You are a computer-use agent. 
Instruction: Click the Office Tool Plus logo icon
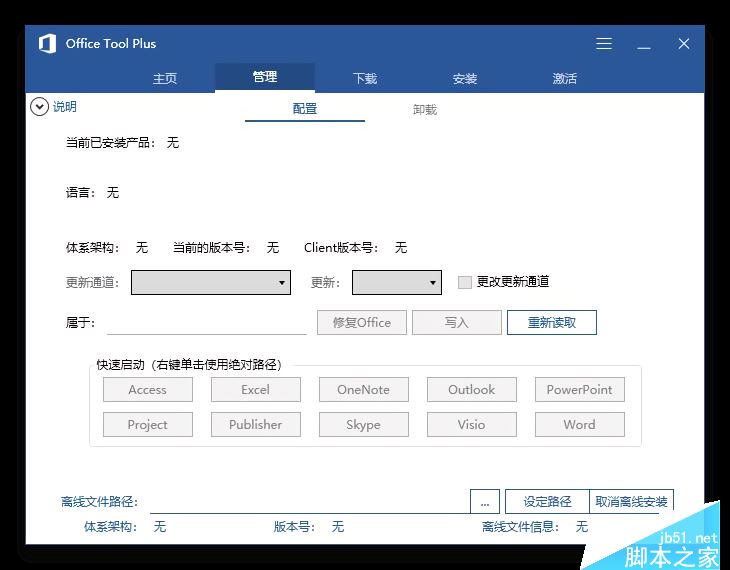[x=47, y=44]
